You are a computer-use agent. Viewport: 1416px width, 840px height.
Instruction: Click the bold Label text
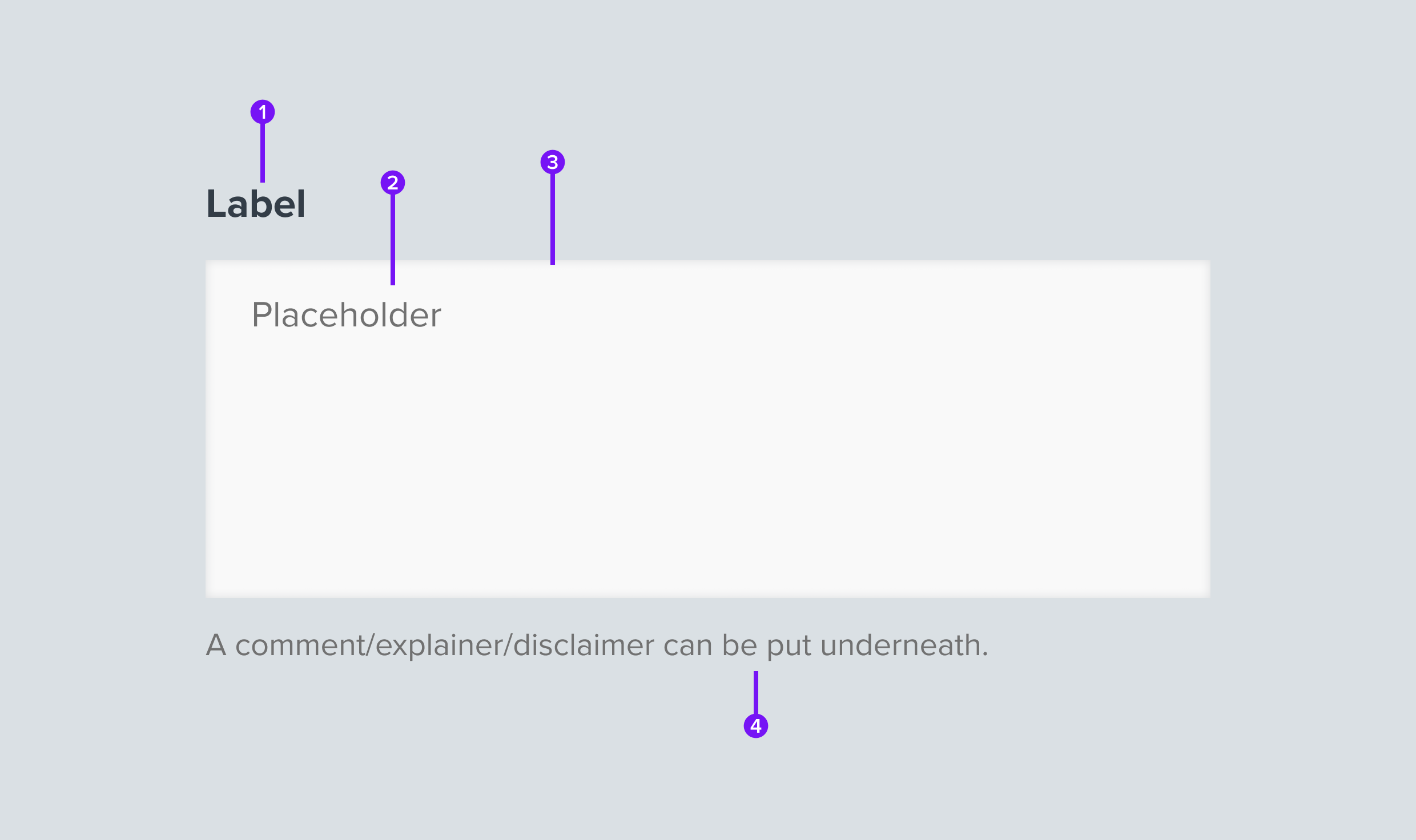pos(256,204)
